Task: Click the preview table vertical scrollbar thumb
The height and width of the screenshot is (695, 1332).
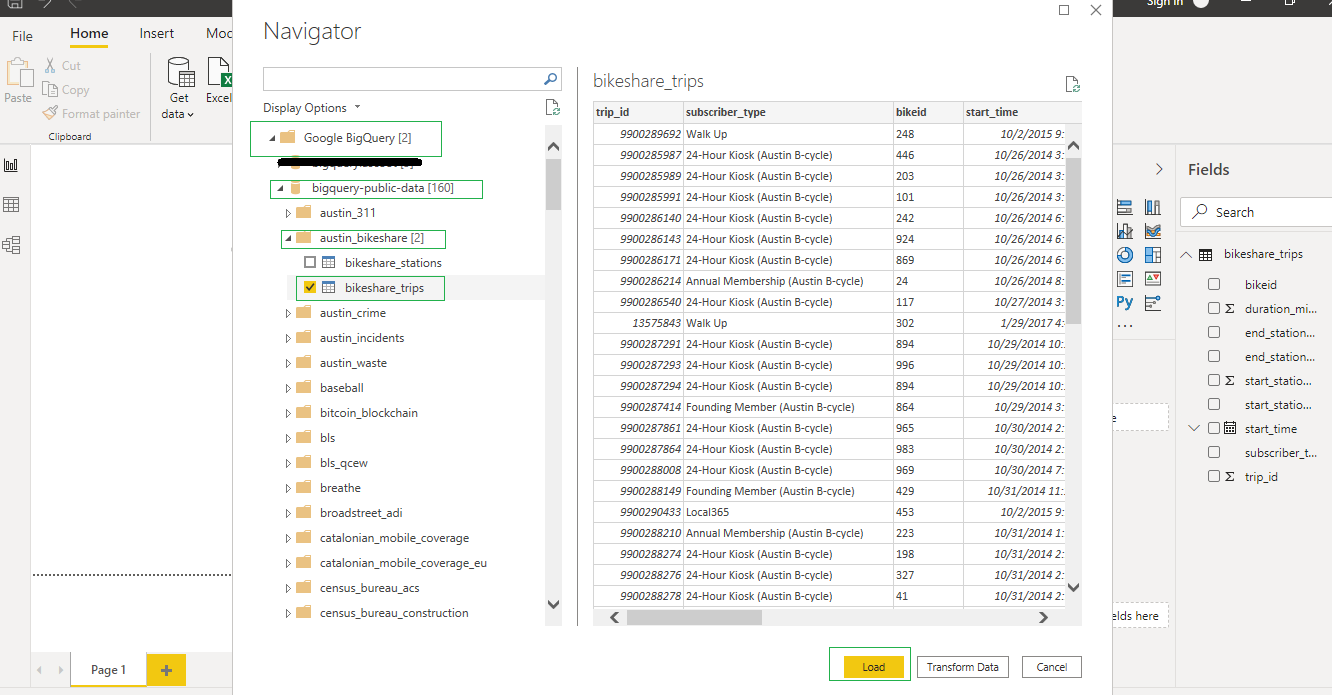Action: click(x=1073, y=240)
